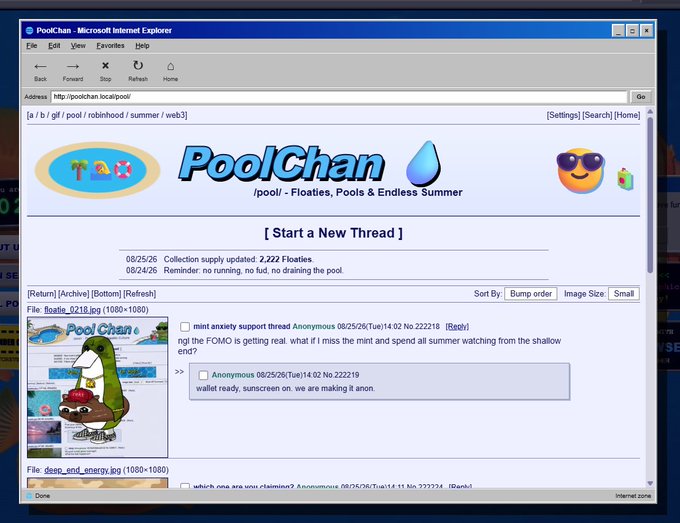Click the PoolChan banner logo text
This screenshot has height=523, width=680.
click(281, 163)
